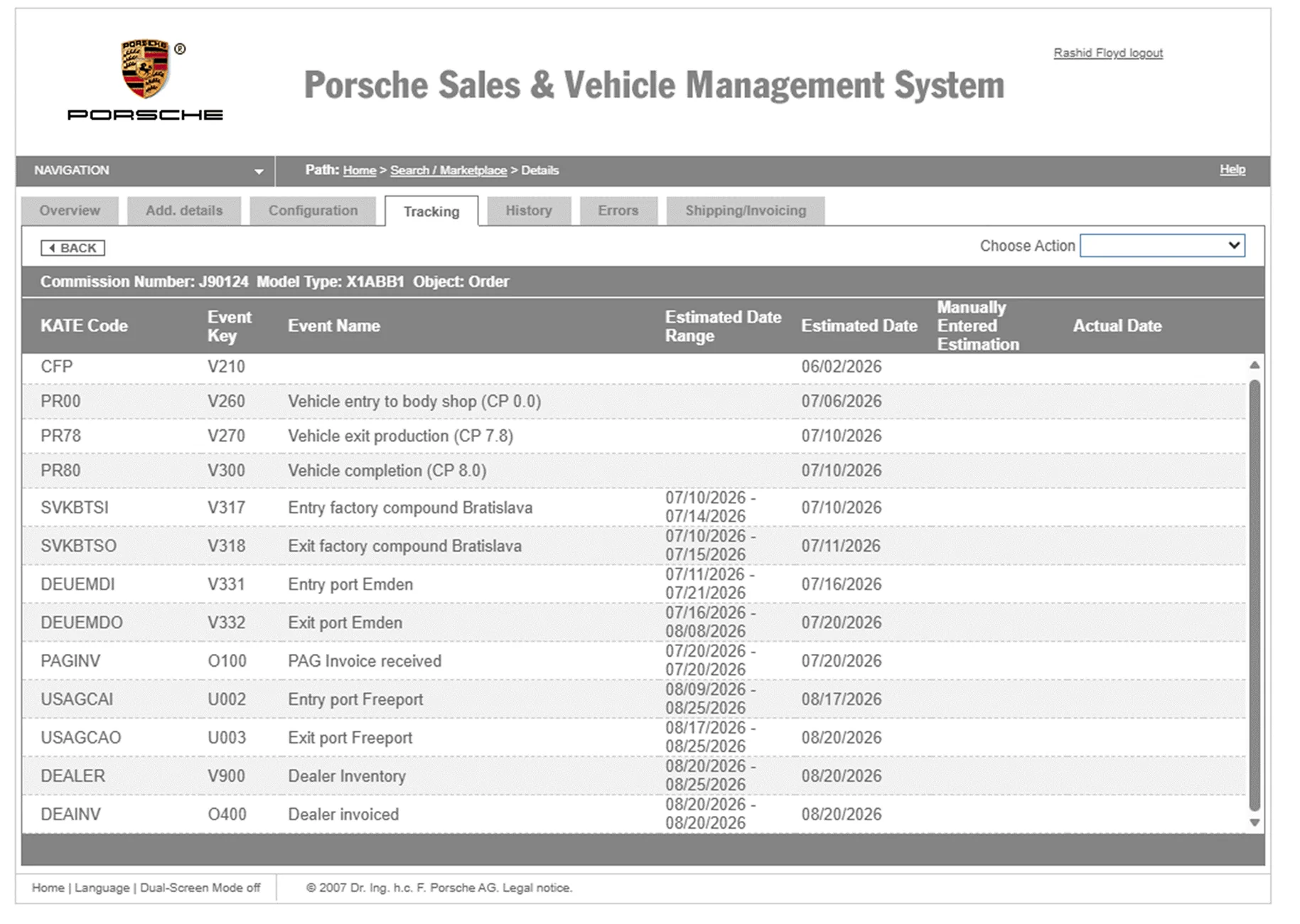The image size is (1300, 924).
Task: Select the PR00 KATE code cell
Action: pos(60,402)
